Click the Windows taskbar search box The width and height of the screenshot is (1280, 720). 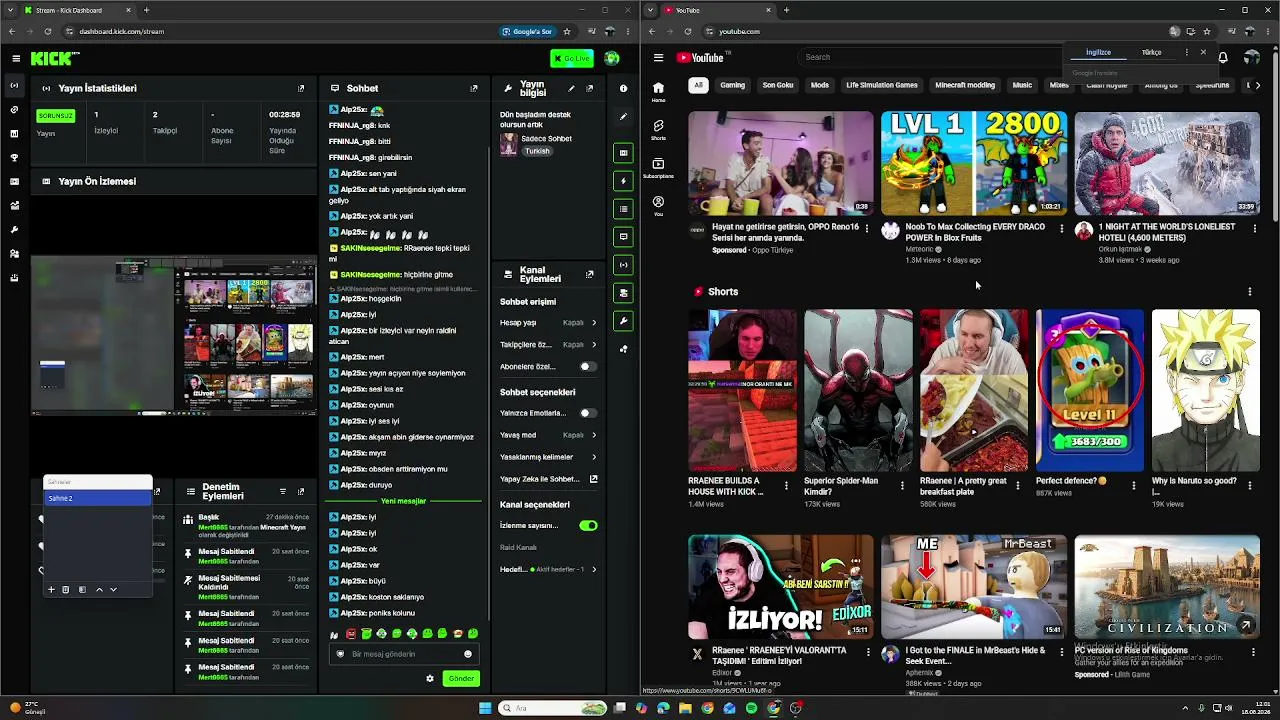point(553,708)
